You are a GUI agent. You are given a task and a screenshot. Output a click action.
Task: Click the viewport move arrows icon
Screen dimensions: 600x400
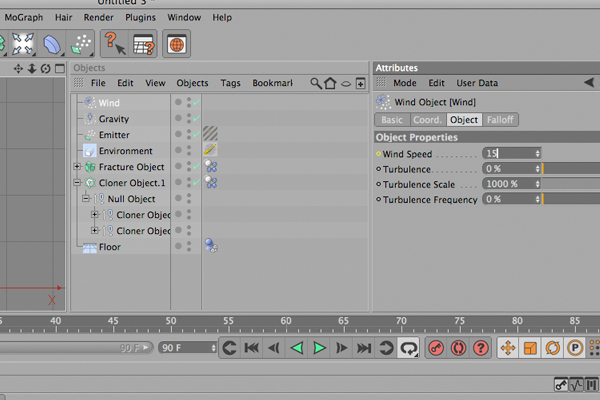18,69
